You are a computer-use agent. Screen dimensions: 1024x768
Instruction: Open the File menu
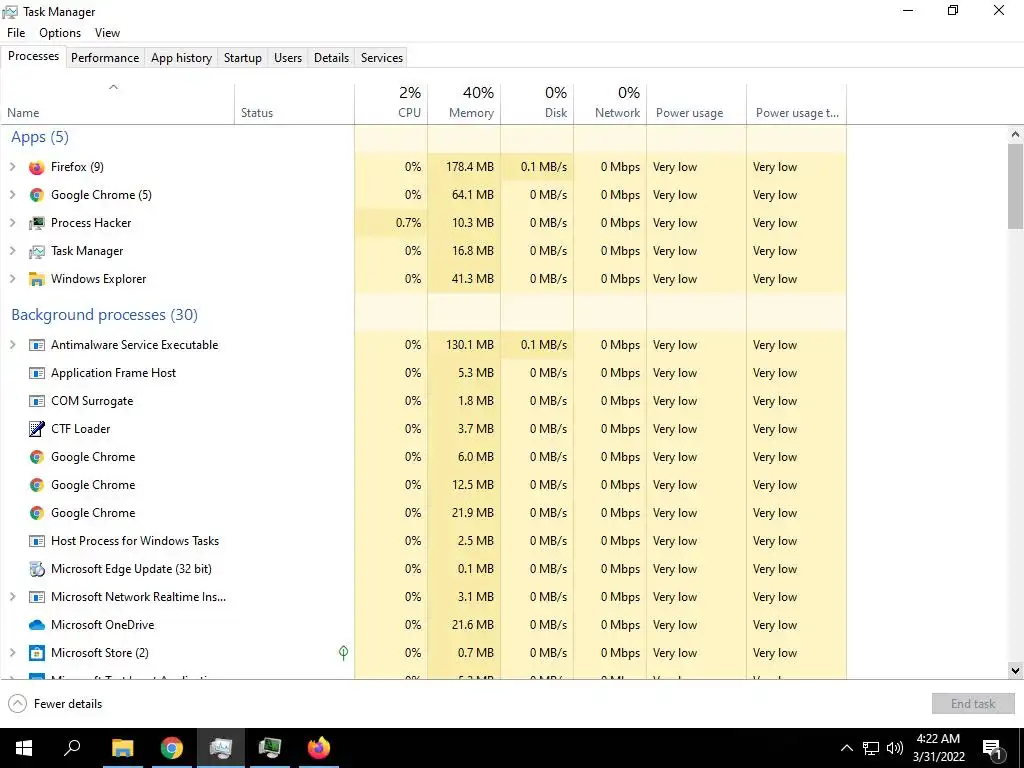(16, 33)
